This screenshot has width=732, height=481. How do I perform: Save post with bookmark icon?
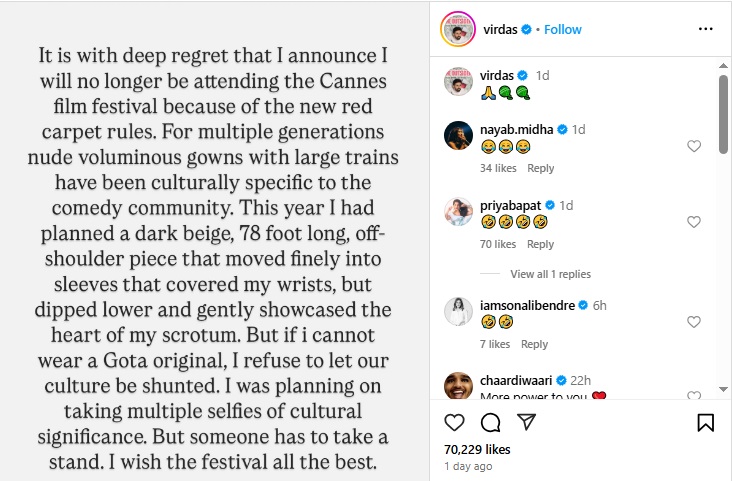pyautogui.click(x=705, y=423)
